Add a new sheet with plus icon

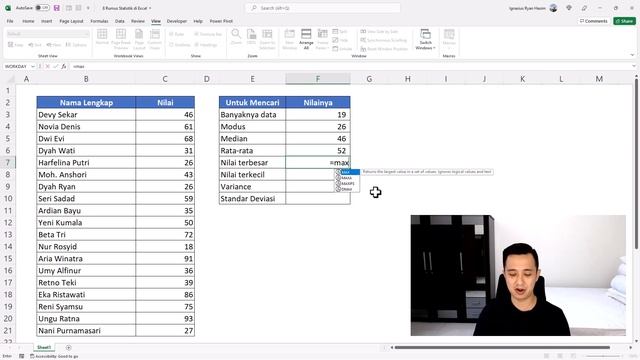pyautogui.click(x=69, y=348)
